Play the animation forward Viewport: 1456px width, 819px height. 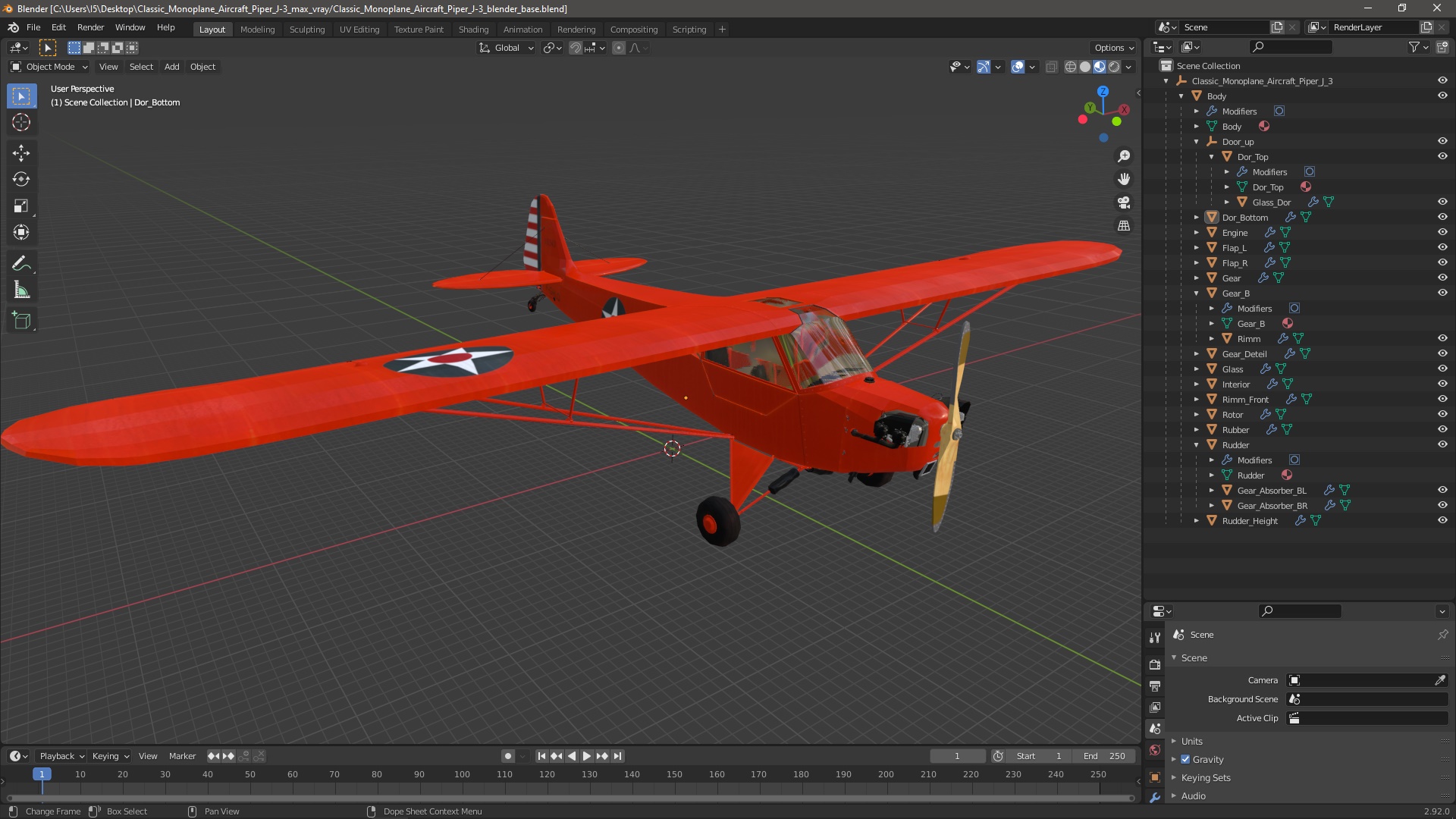(587, 756)
